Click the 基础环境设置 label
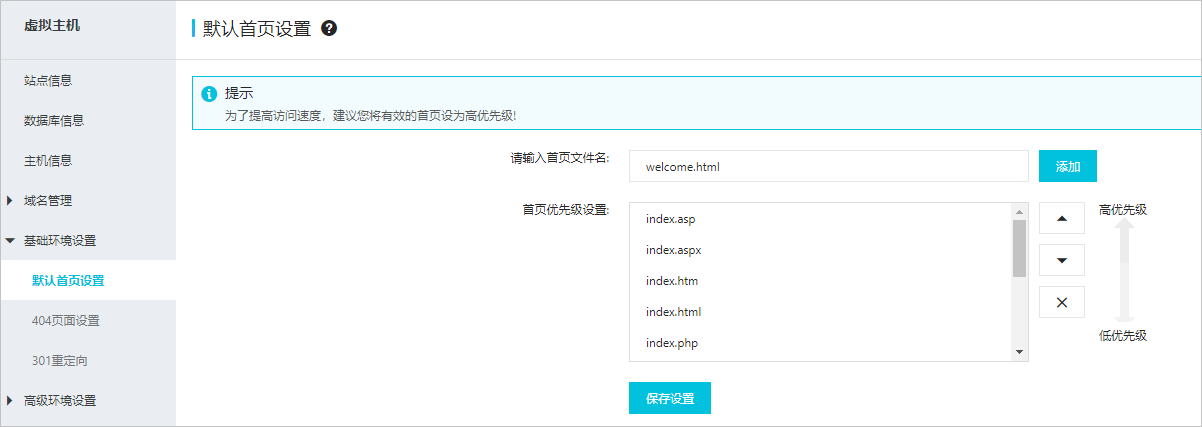This screenshot has height=427, width=1202. (x=60, y=241)
